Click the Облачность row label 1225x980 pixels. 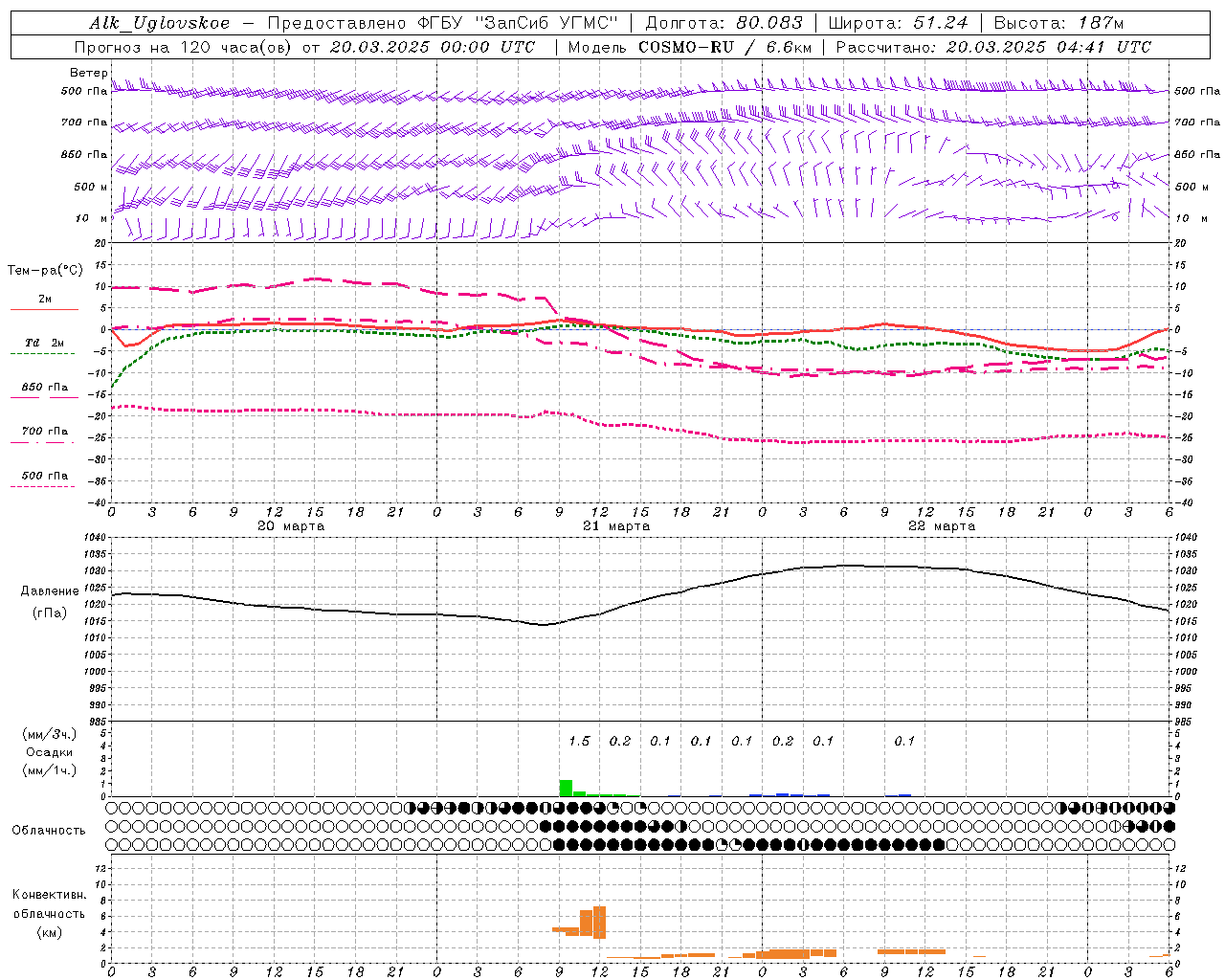(x=49, y=831)
